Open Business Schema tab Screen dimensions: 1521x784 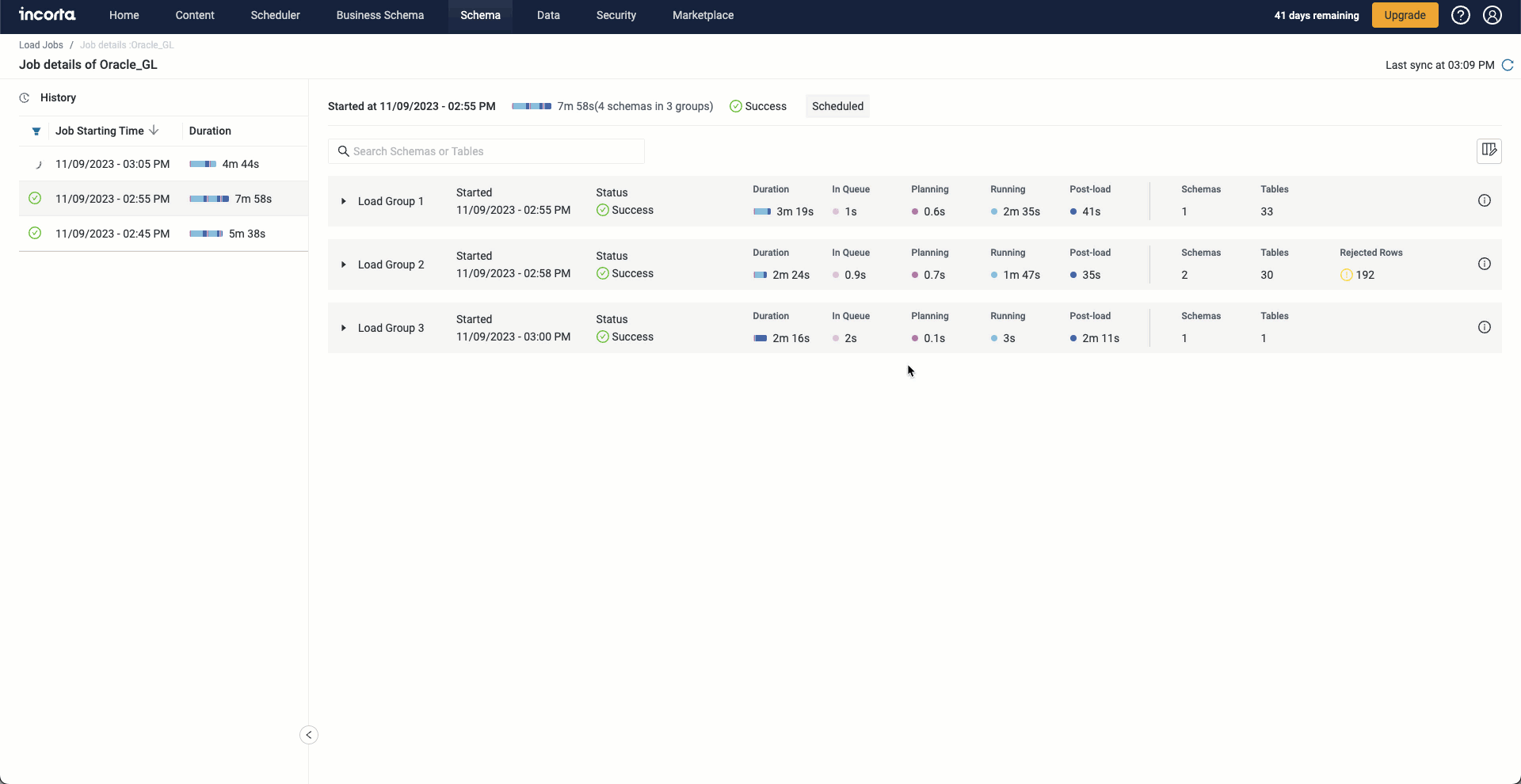(380, 15)
